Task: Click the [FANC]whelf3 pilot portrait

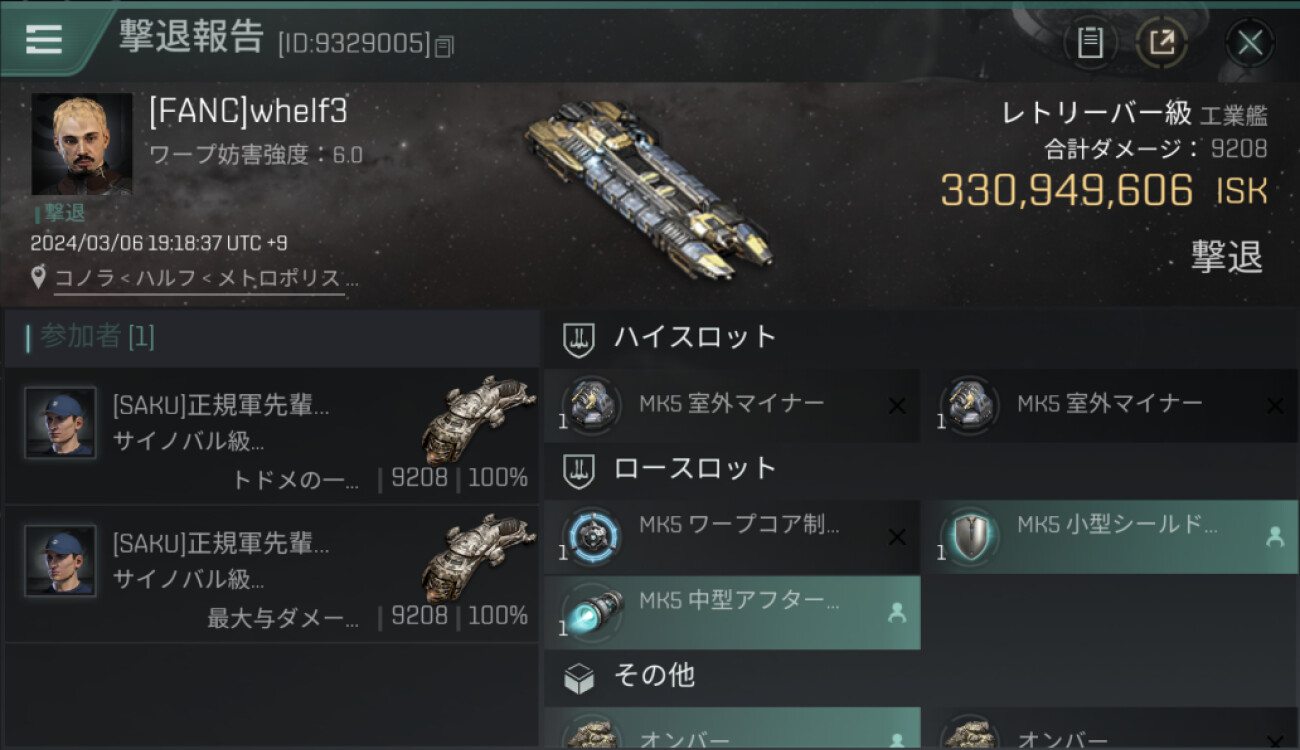Action: coord(82,143)
